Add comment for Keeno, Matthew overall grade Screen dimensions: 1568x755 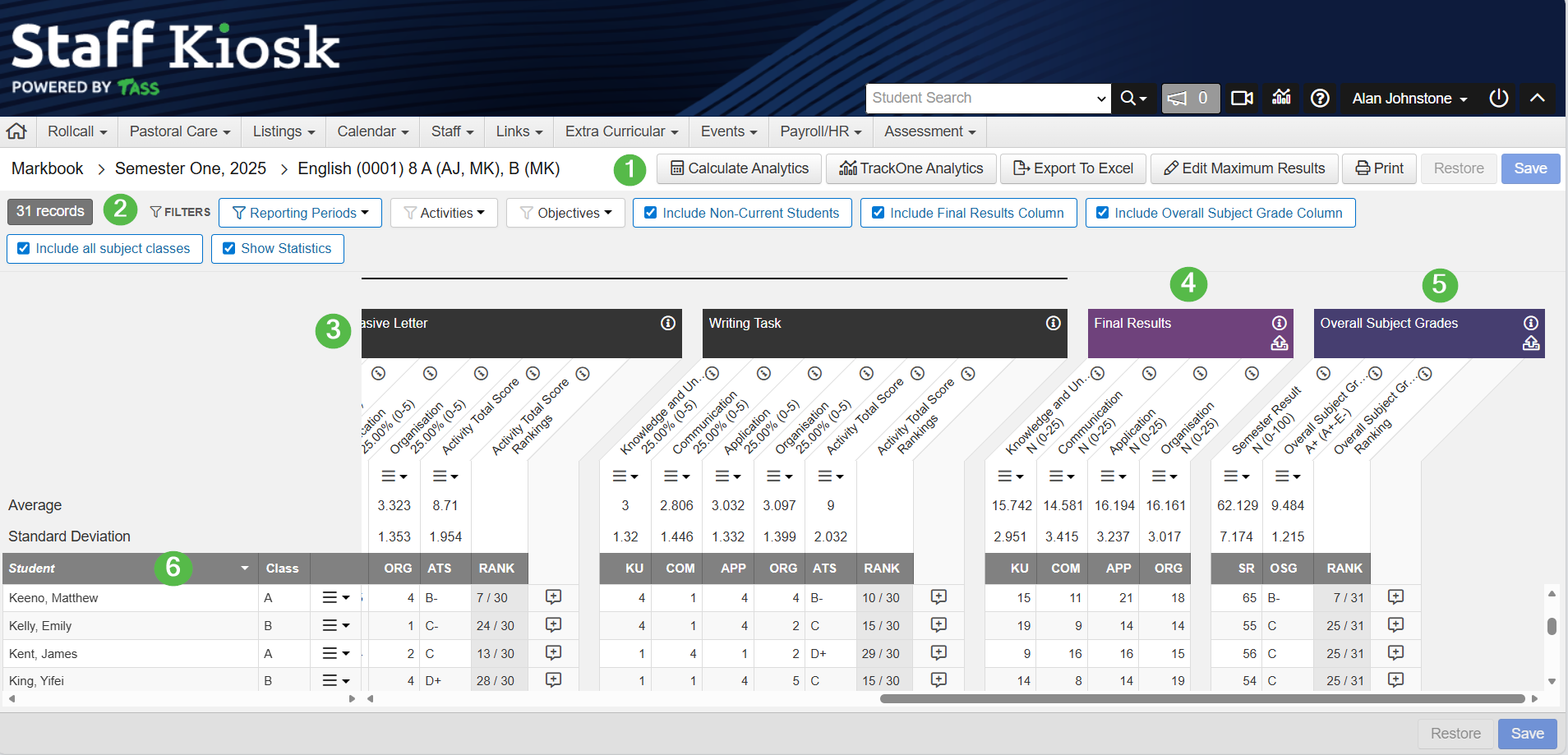tap(1395, 597)
